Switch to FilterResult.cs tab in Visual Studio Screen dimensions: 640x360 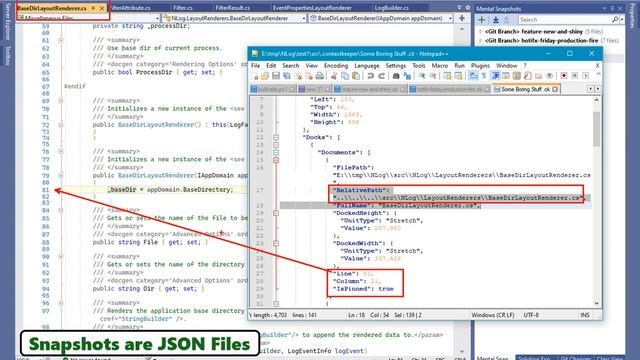click(x=232, y=8)
